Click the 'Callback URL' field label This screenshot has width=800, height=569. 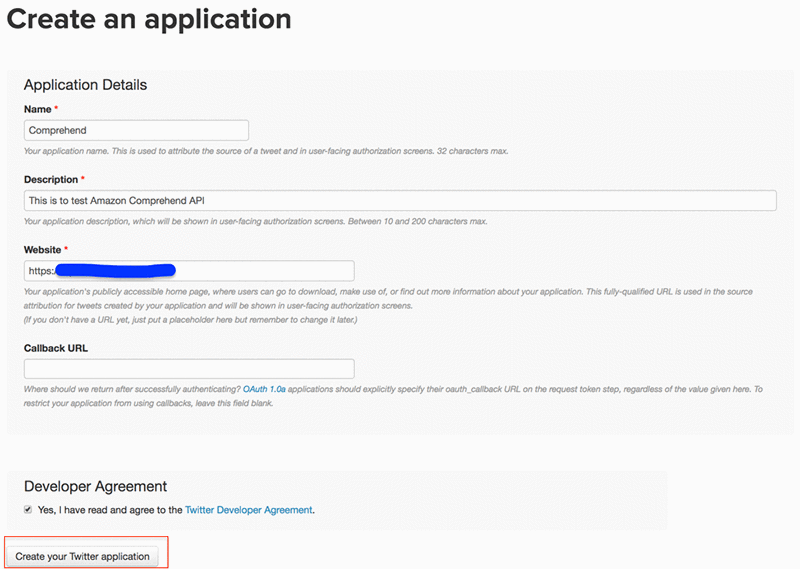pos(56,348)
